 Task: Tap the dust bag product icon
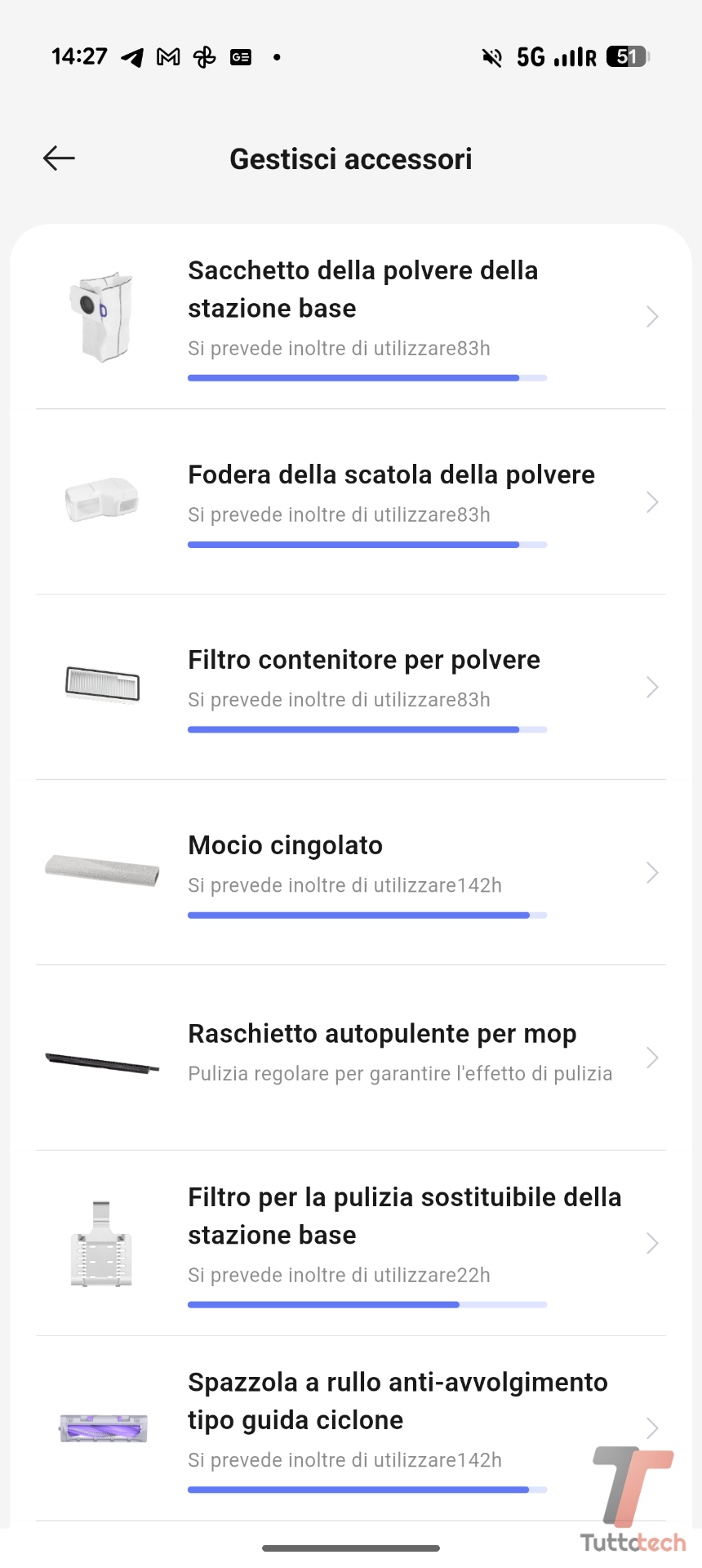click(101, 317)
